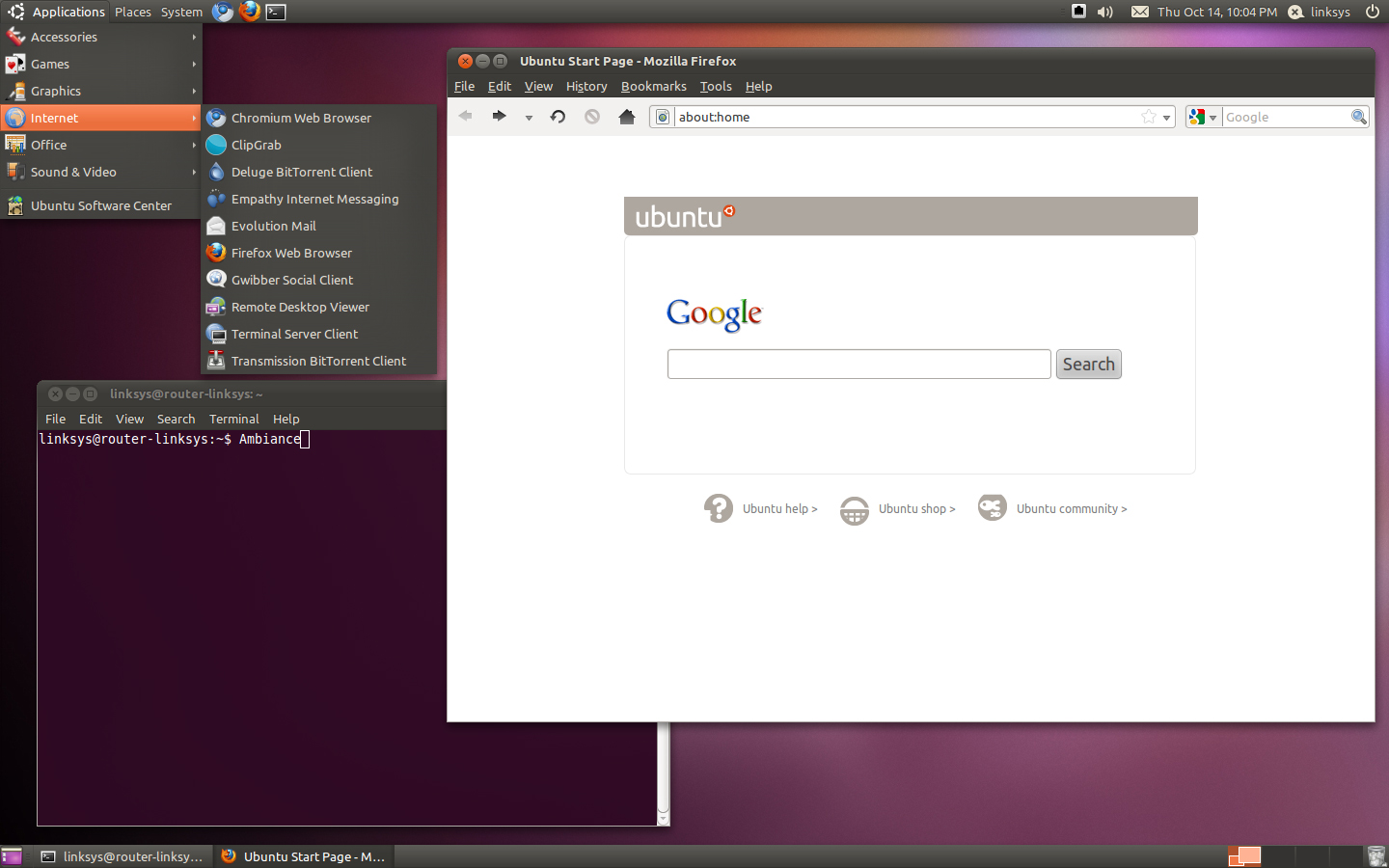Open the linksys user menu in top panel

click(x=1320, y=12)
